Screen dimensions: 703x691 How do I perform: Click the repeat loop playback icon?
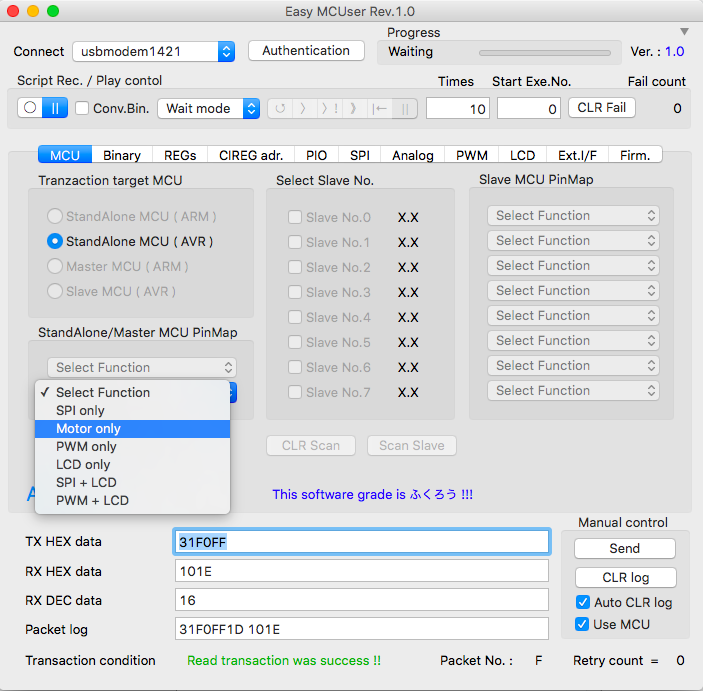pyautogui.click(x=280, y=109)
